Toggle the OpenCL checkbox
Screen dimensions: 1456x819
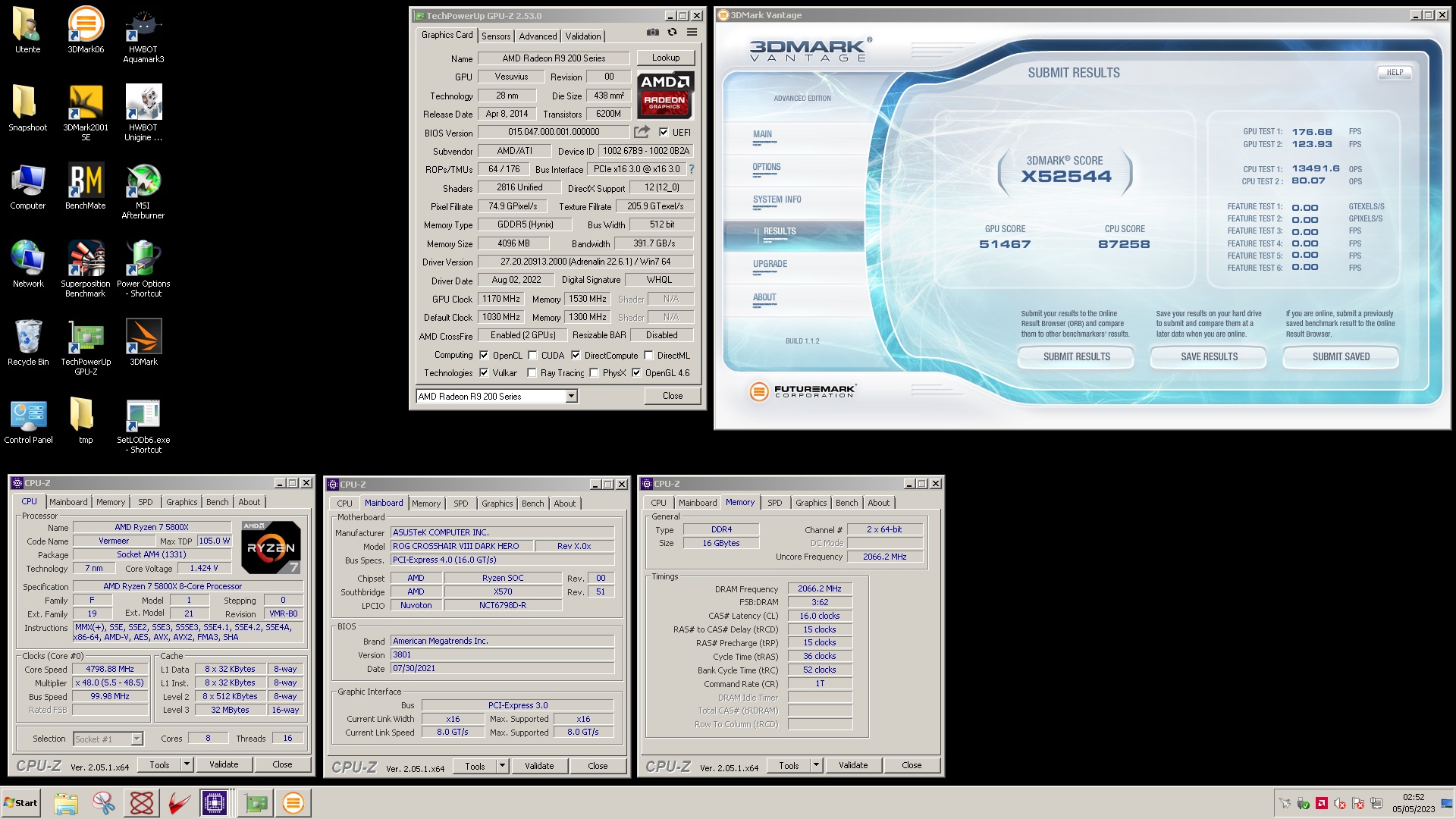(x=484, y=356)
